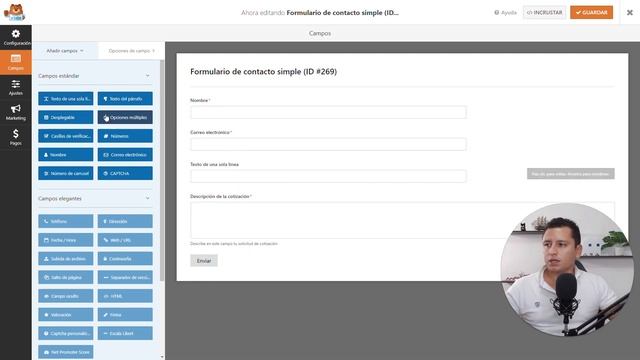Viewport: 640px width, 360px height.
Task: Add a Net Promoter Score field
Action: (x=66, y=352)
